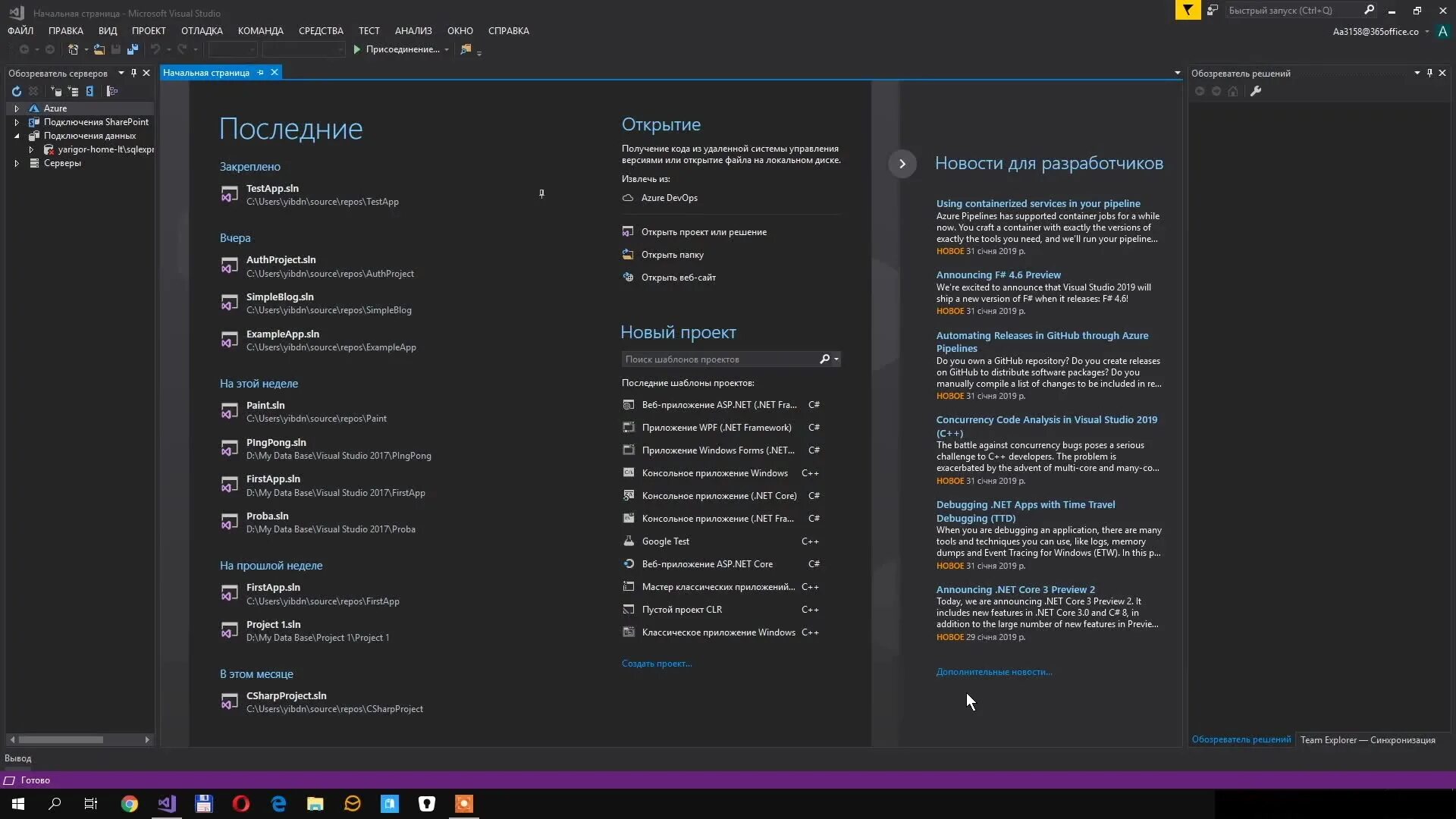Refresh the Server Explorer tree
This screenshot has height=819, width=1456.
[x=16, y=91]
